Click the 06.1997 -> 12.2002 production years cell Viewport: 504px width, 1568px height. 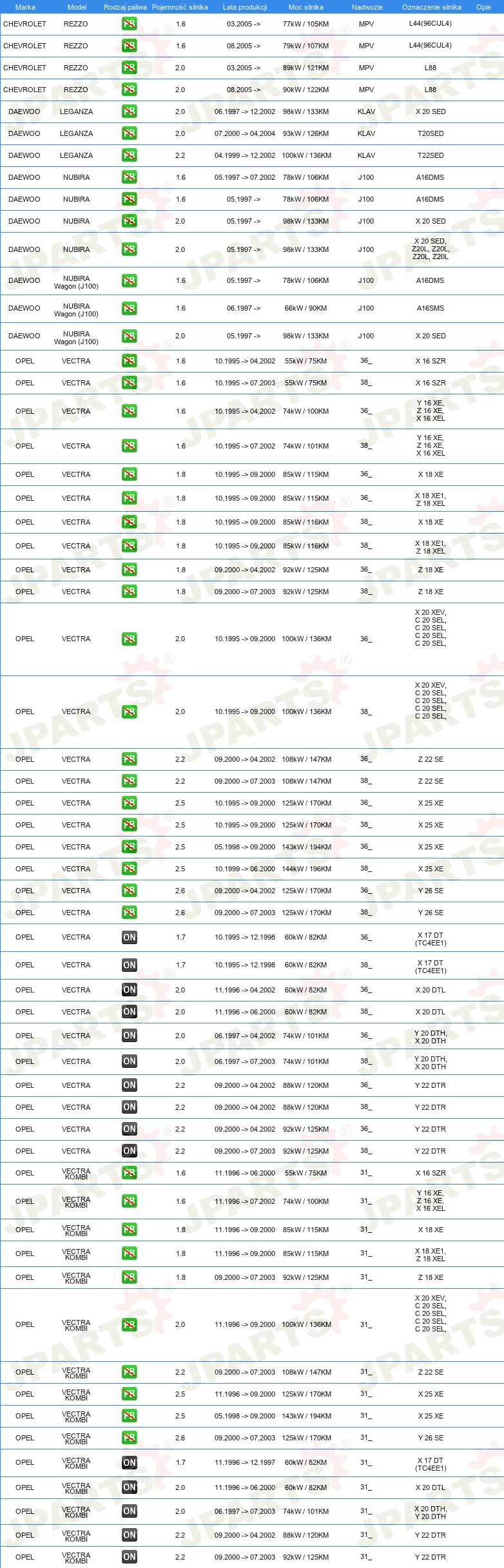point(245,111)
